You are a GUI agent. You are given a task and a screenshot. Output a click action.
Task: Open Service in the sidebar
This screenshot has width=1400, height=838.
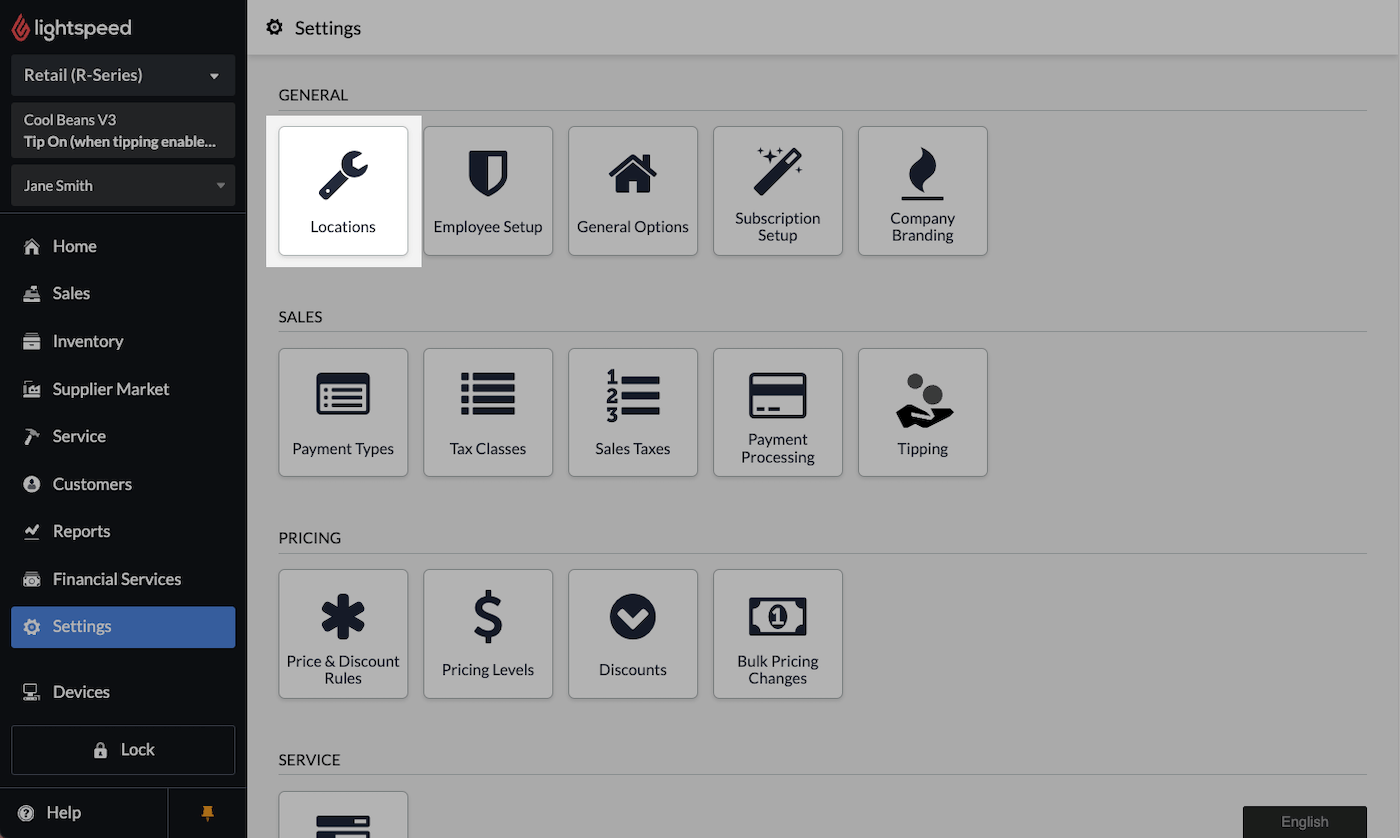coord(123,436)
